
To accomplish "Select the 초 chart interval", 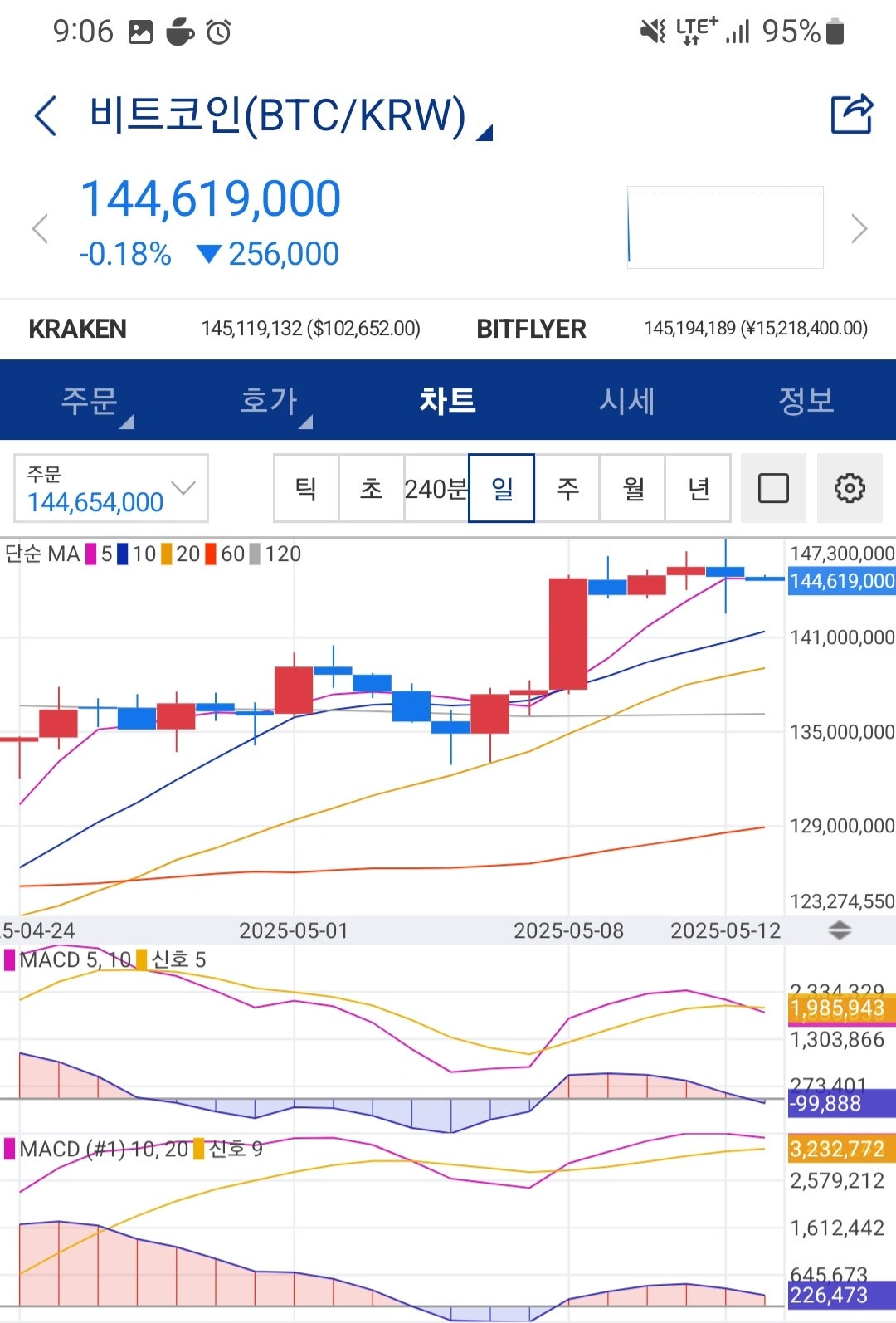I will pyautogui.click(x=372, y=488).
